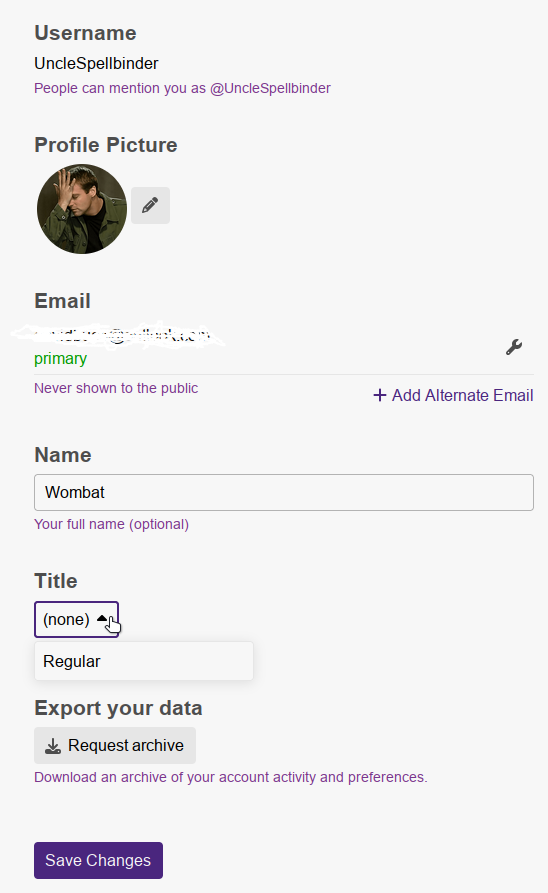Screen dimensions: 548x893
Task: Select the Regular title option
Action: (x=144, y=661)
